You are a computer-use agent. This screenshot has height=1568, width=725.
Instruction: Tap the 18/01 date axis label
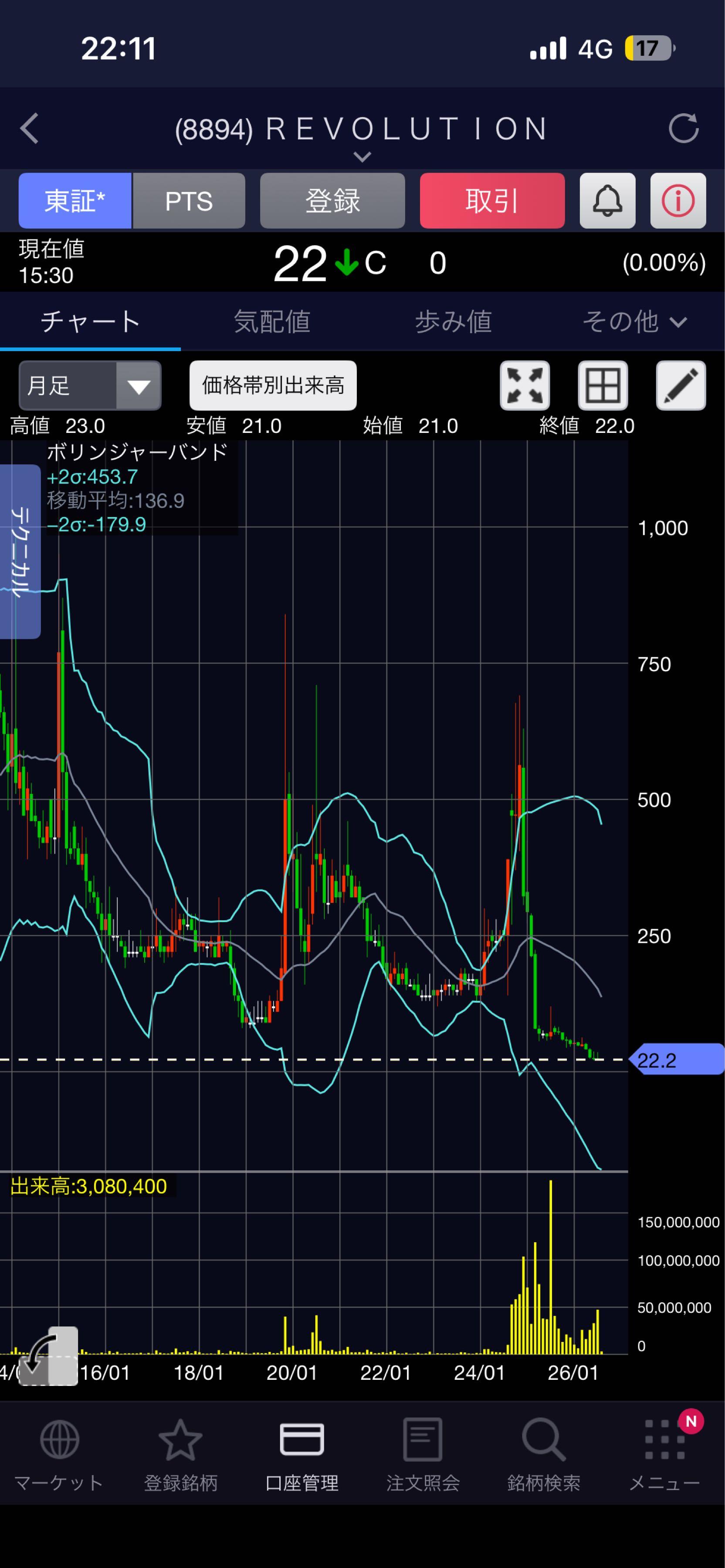(x=198, y=1372)
